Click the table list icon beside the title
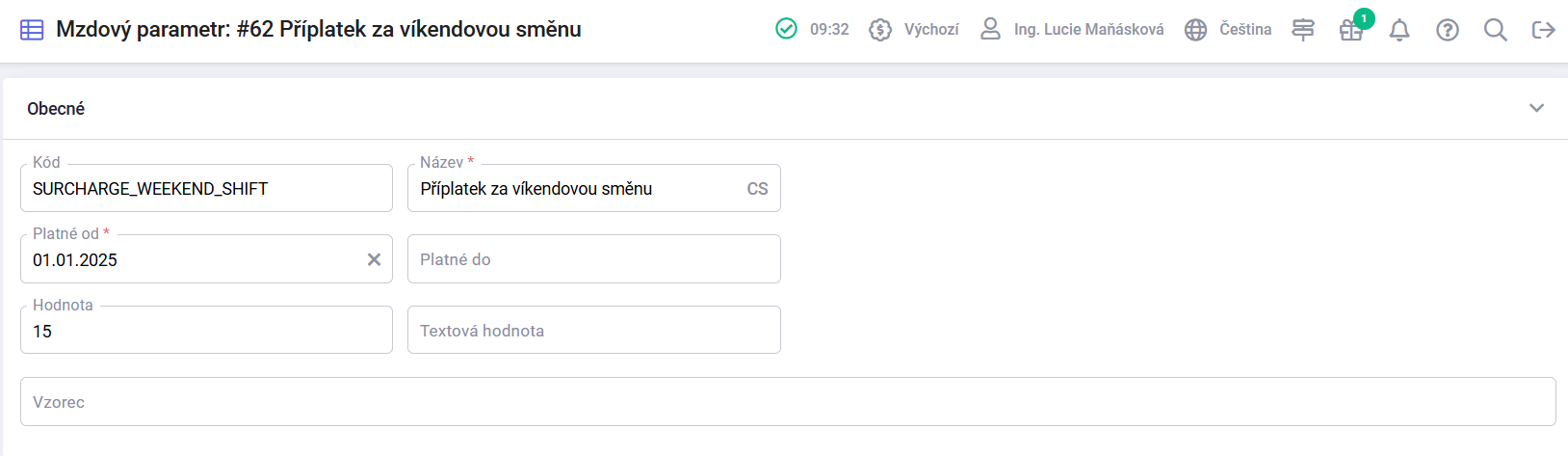The image size is (1568, 456). tap(32, 30)
